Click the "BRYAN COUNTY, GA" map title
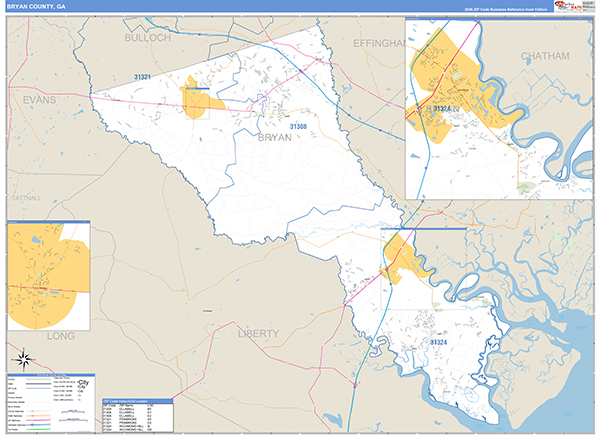 pyautogui.click(x=36, y=7)
